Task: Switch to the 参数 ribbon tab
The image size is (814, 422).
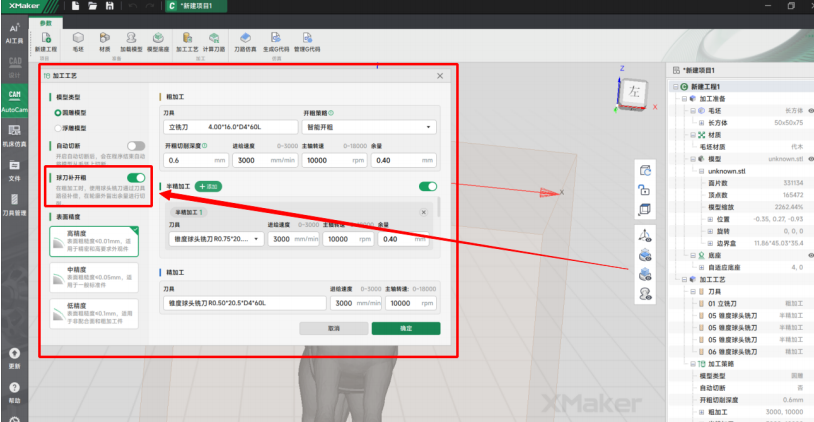Action: pyautogui.click(x=44, y=22)
